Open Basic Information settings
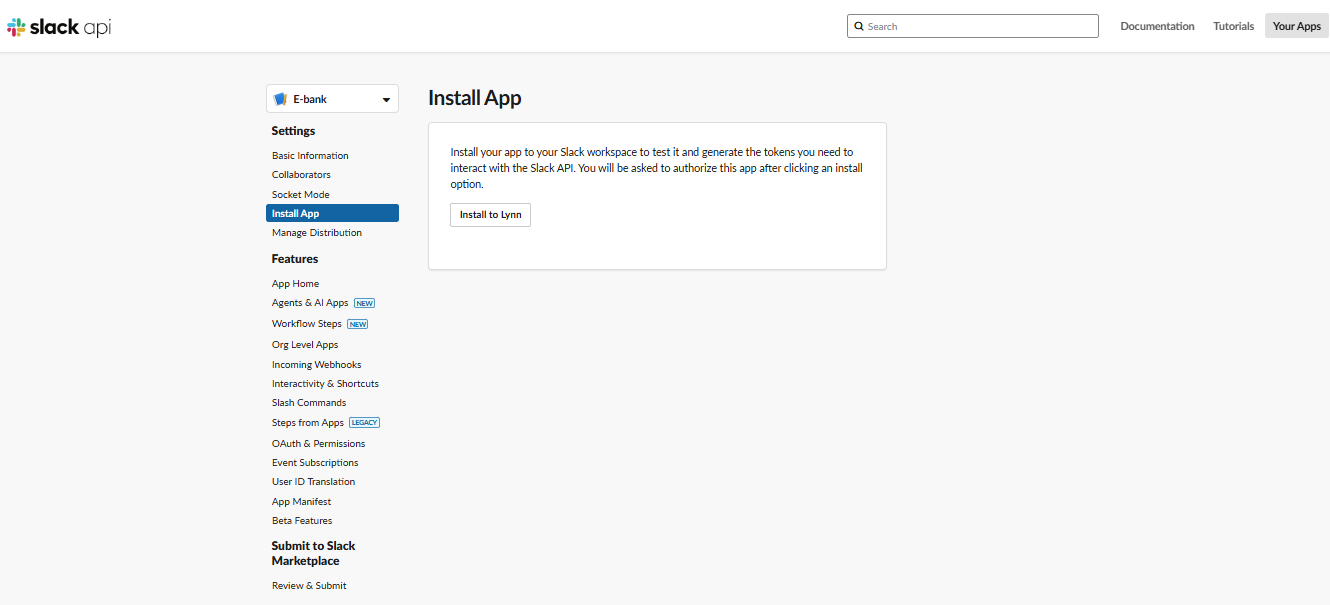This screenshot has width=1330, height=605. pyautogui.click(x=310, y=155)
